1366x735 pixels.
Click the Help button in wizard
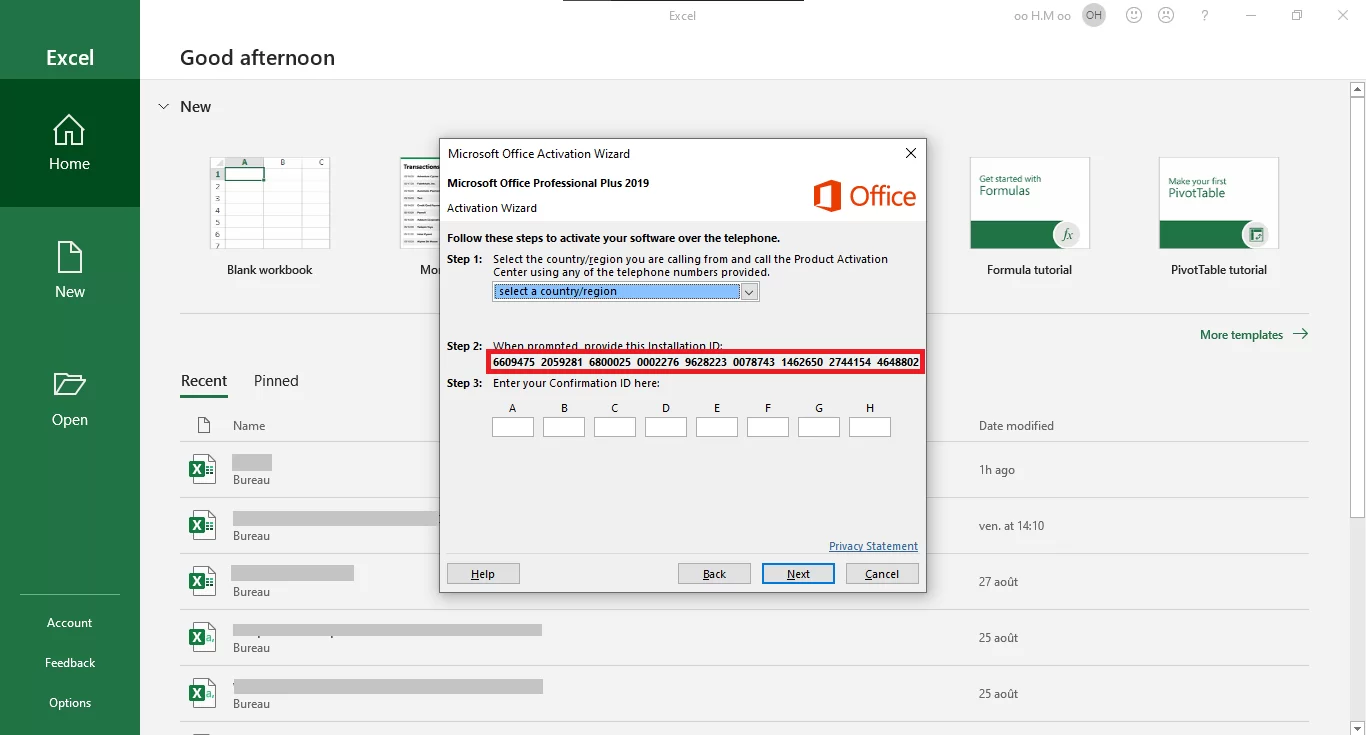[483, 574]
